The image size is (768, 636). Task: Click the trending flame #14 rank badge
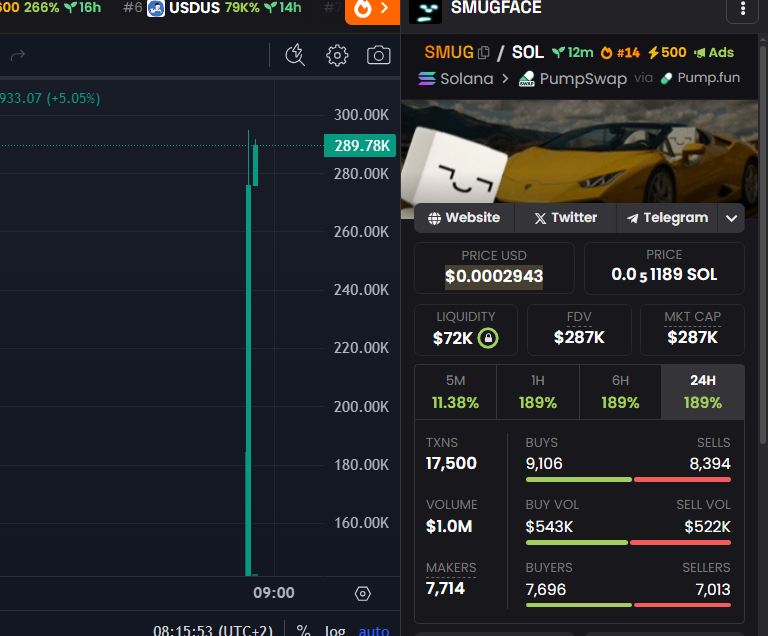620,52
